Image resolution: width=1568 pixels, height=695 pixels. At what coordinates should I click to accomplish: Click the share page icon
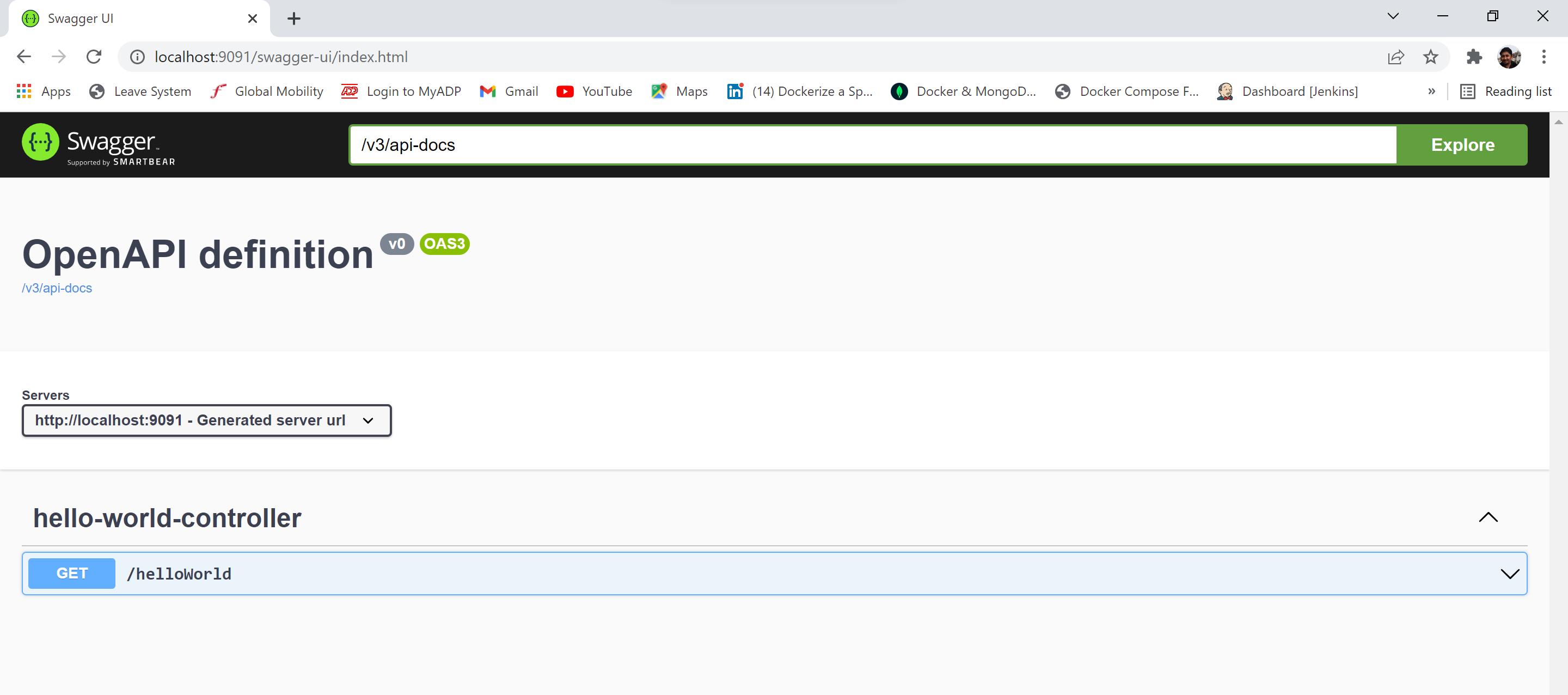[x=1395, y=57]
